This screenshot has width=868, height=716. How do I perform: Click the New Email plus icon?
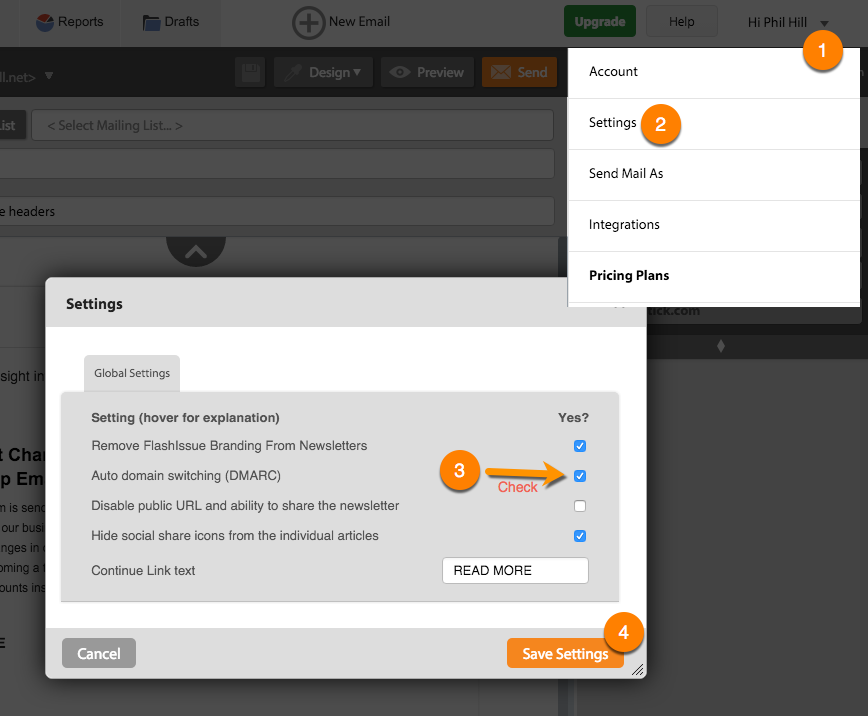308,22
